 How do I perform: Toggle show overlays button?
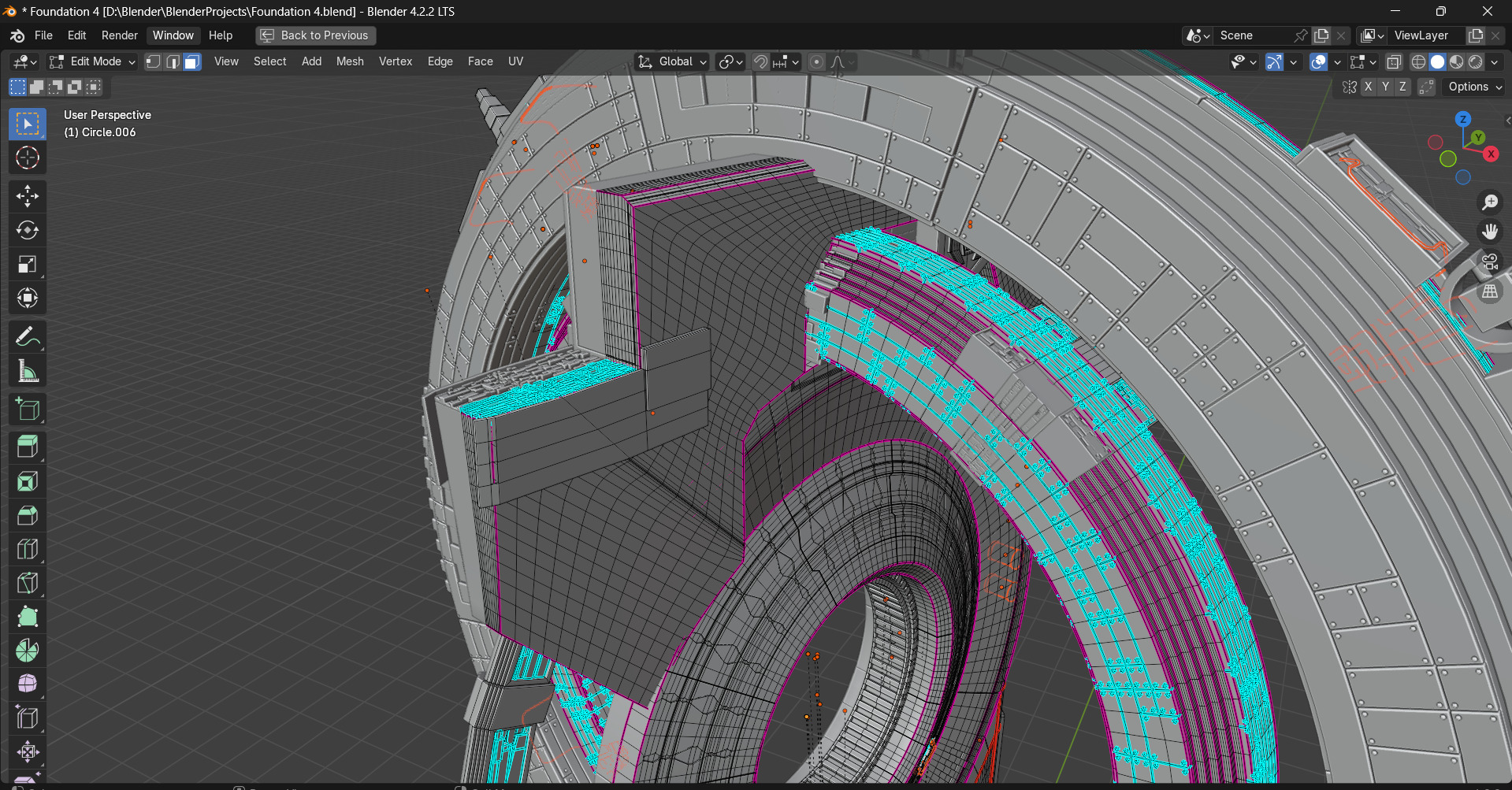click(x=1318, y=61)
